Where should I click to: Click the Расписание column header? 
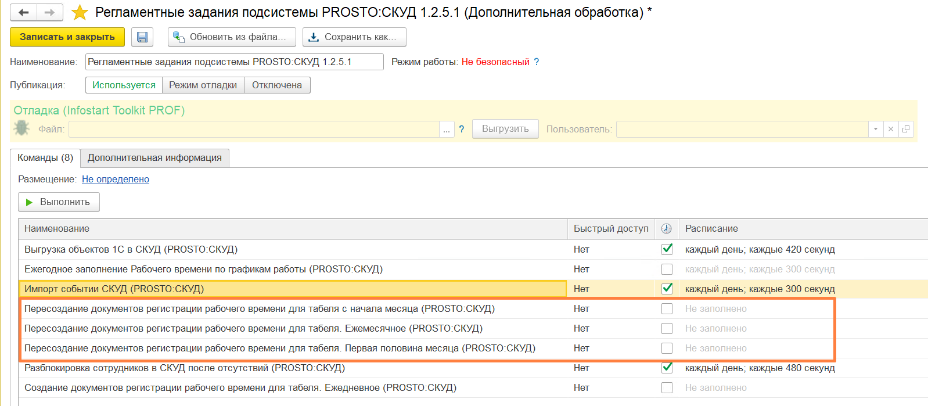click(x=803, y=228)
